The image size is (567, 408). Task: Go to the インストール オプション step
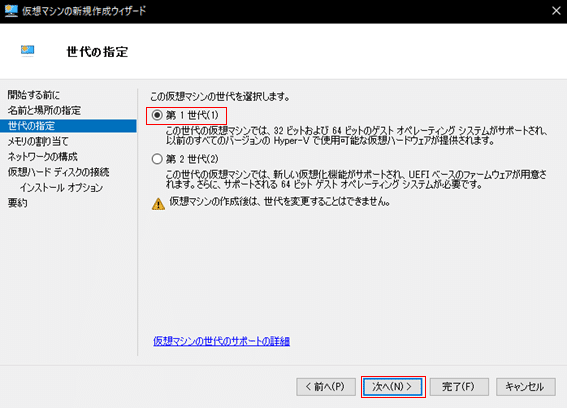[x=61, y=188]
